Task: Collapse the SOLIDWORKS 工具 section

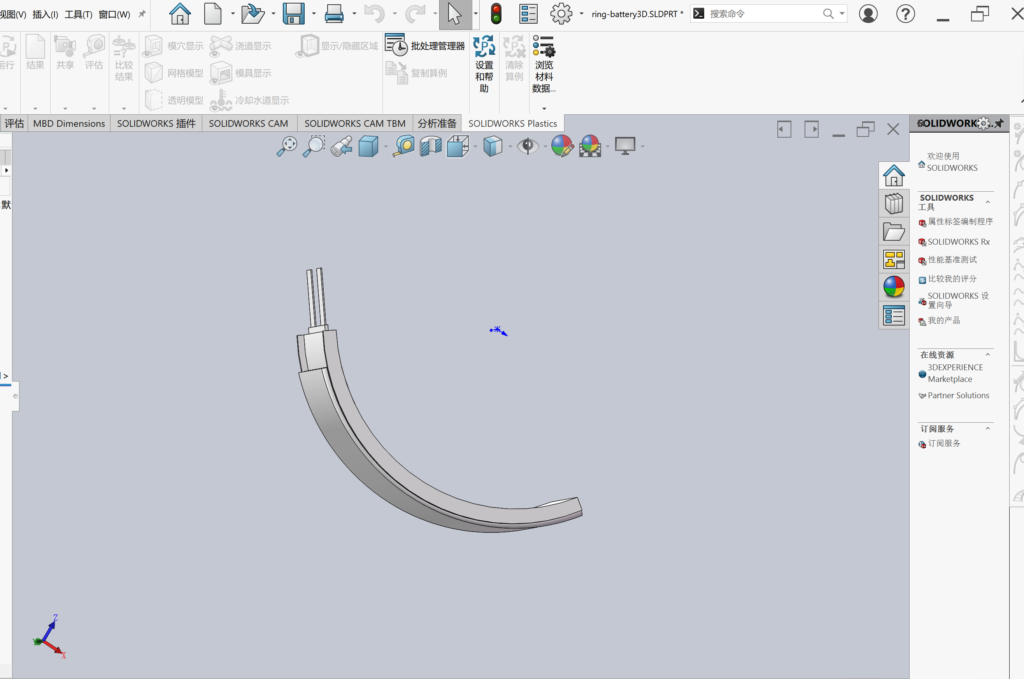Action: click(988, 201)
